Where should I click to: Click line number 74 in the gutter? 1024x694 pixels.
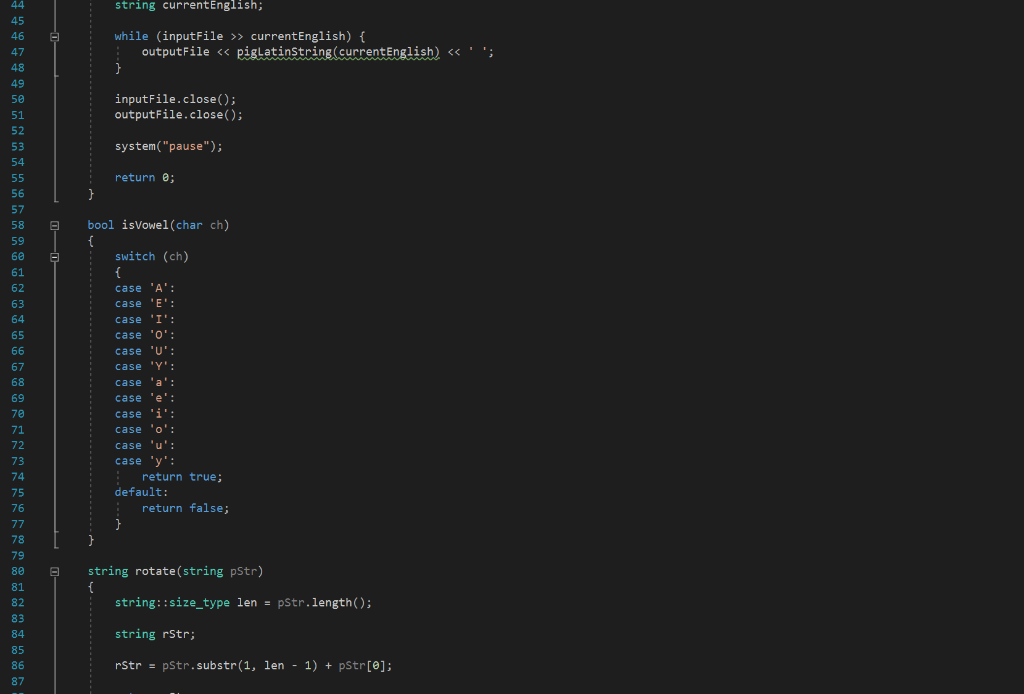[x=18, y=477]
